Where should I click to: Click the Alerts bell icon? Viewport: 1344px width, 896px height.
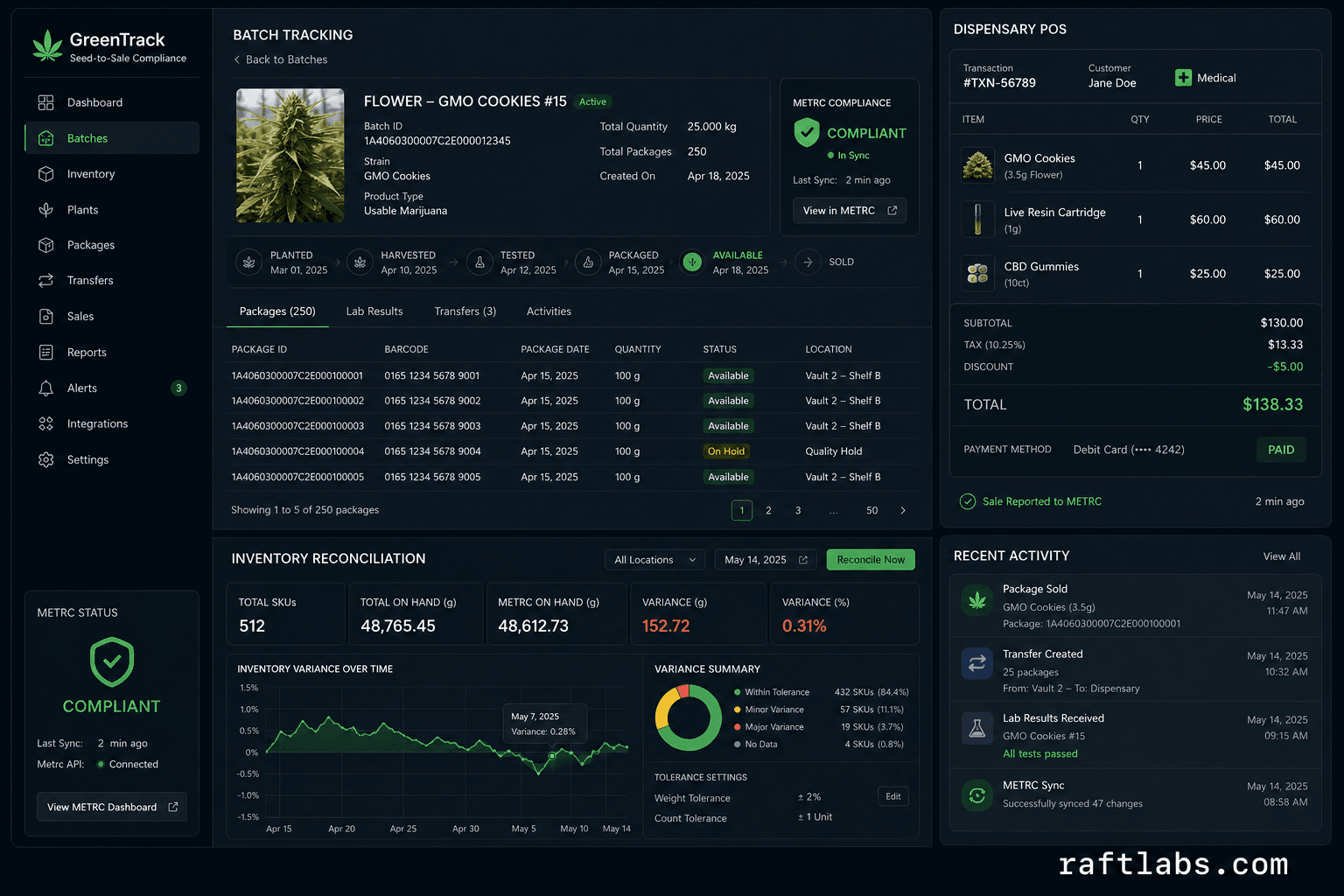pos(46,388)
